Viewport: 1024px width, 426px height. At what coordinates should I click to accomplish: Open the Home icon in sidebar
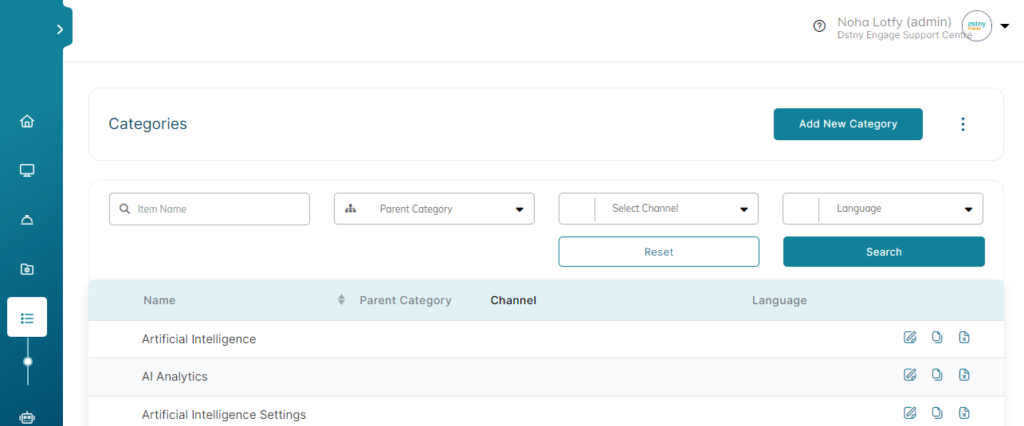point(27,122)
